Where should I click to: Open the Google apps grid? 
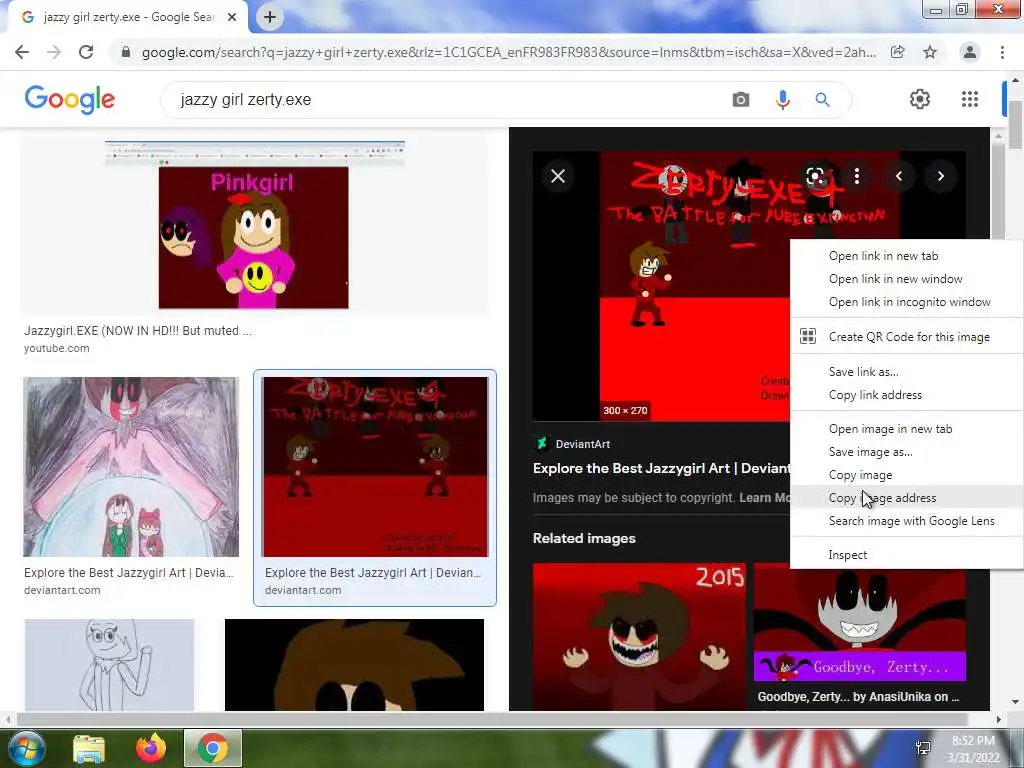970,99
